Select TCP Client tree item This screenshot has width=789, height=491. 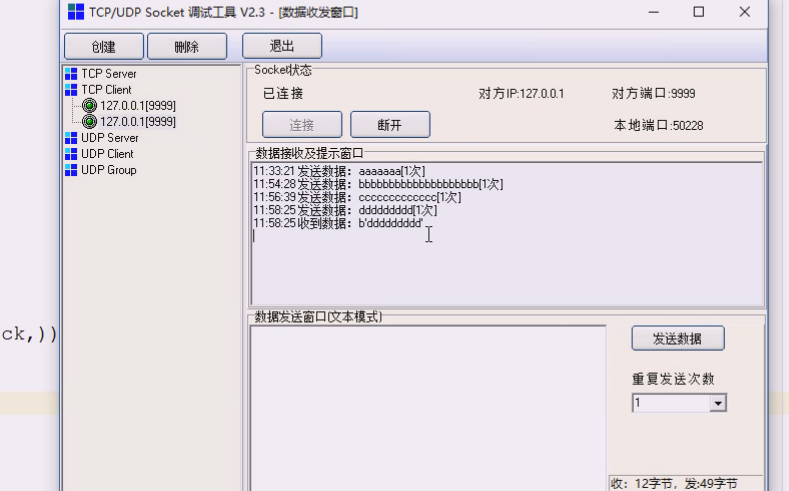(106, 90)
